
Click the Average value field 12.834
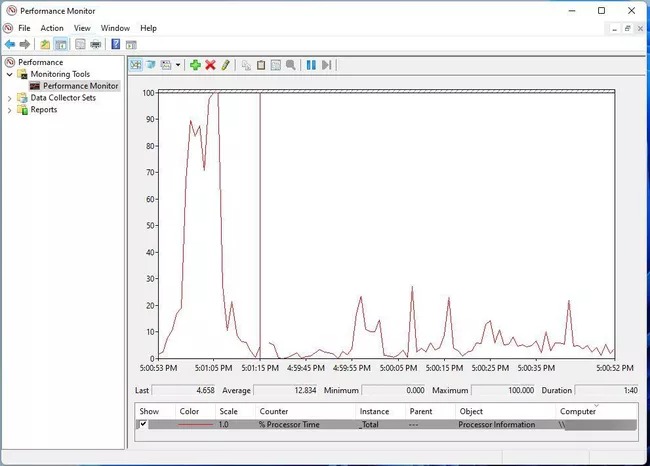[286, 390]
